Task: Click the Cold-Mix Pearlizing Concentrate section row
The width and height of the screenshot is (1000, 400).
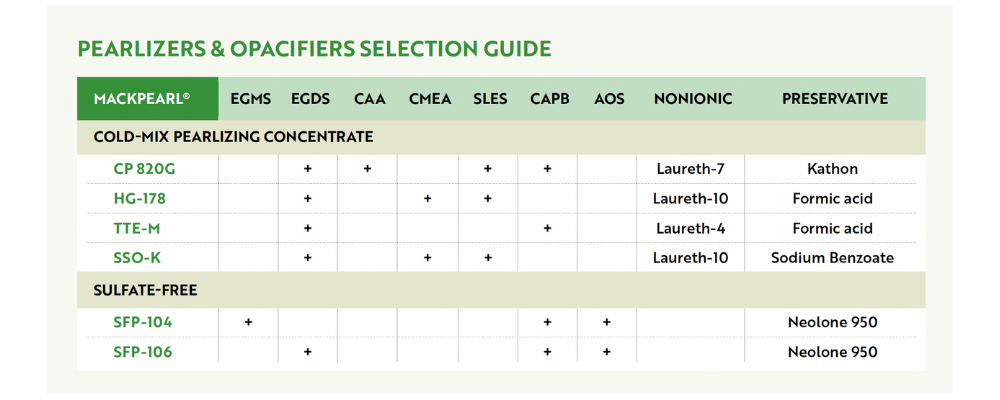Action: [x=501, y=137]
